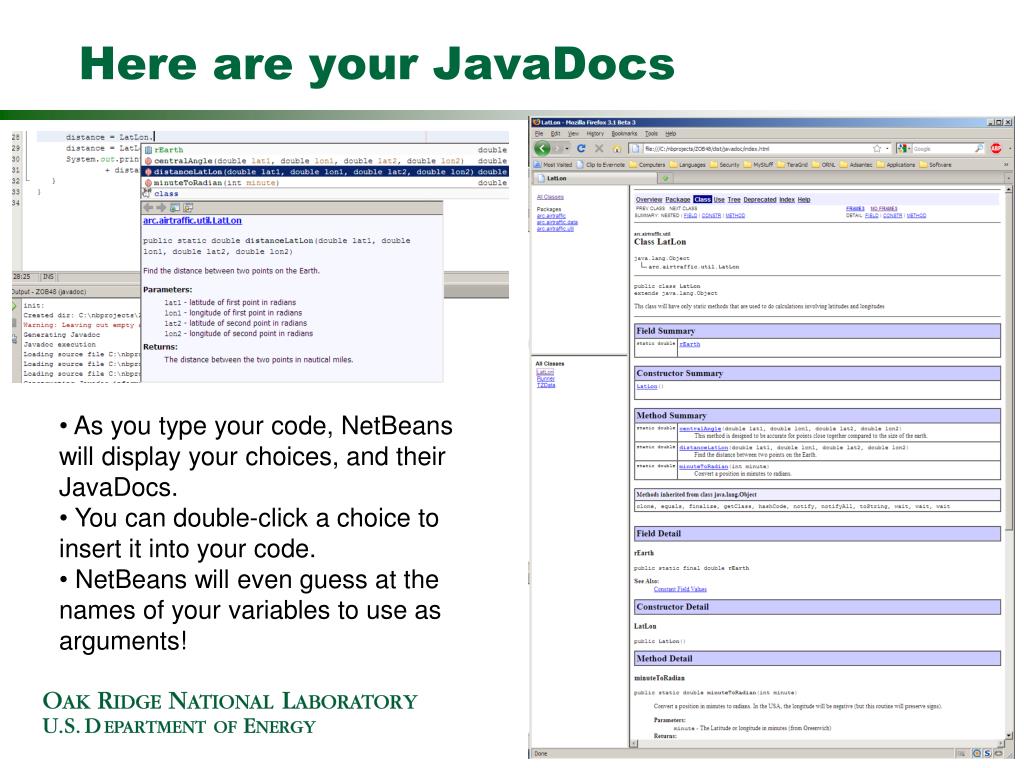Open Javadoc in external browser from popup toolbar

point(174,207)
